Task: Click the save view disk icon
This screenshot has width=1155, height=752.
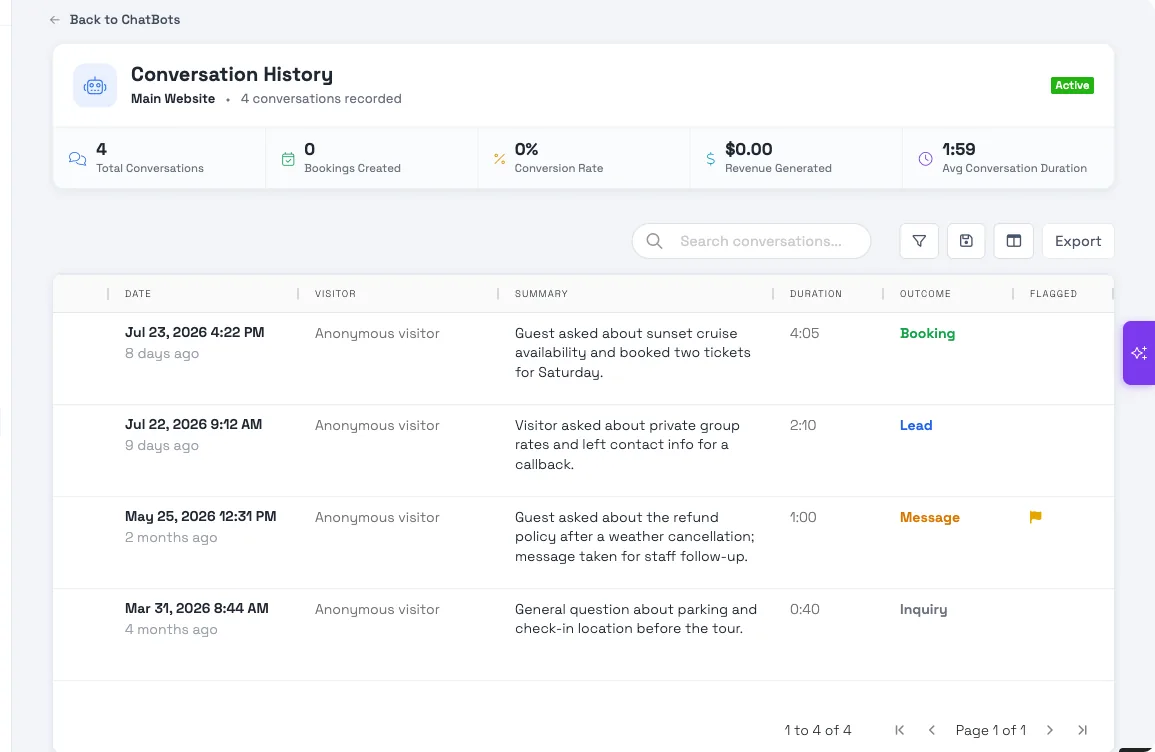Action: 966,241
